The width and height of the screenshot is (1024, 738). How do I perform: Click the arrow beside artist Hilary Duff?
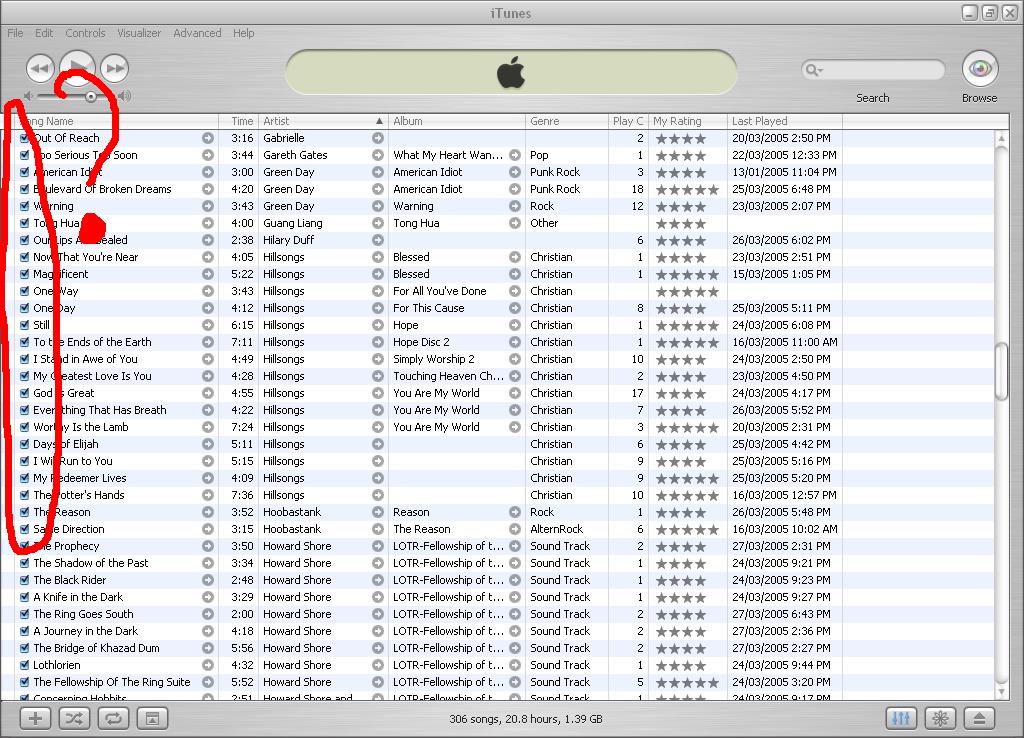coord(377,240)
